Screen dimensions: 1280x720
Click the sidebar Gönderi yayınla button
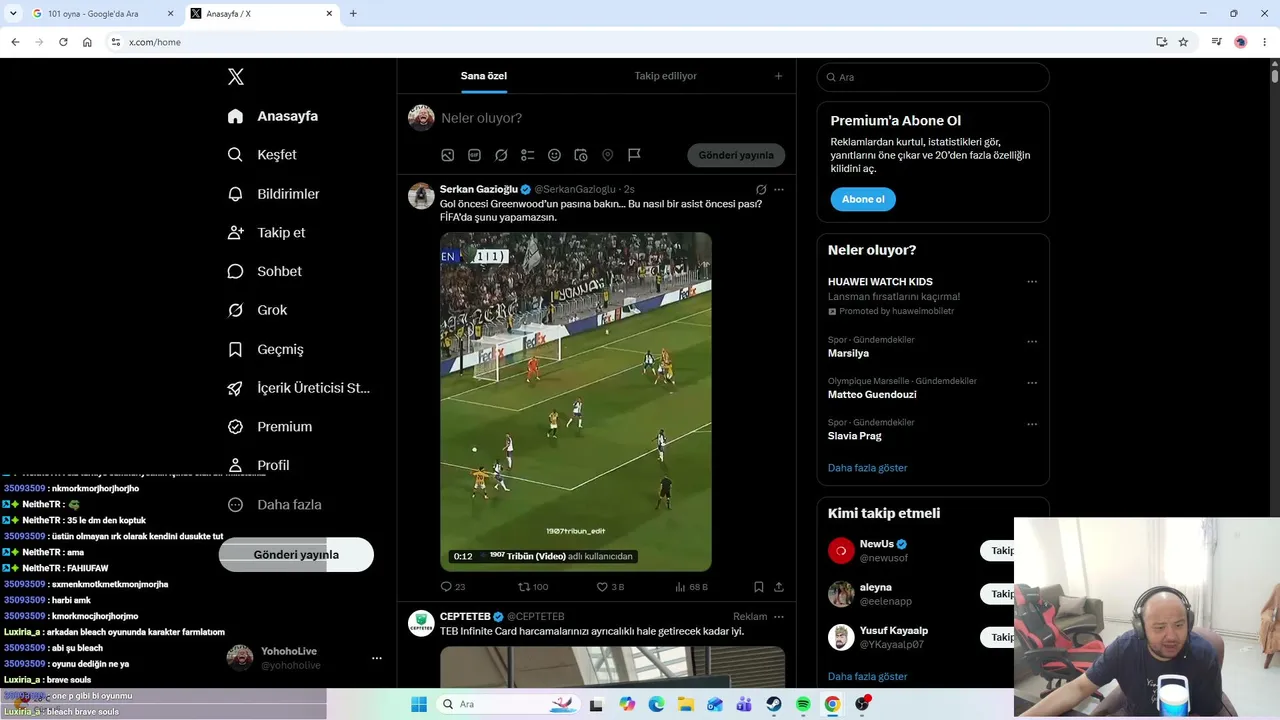(x=296, y=555)
